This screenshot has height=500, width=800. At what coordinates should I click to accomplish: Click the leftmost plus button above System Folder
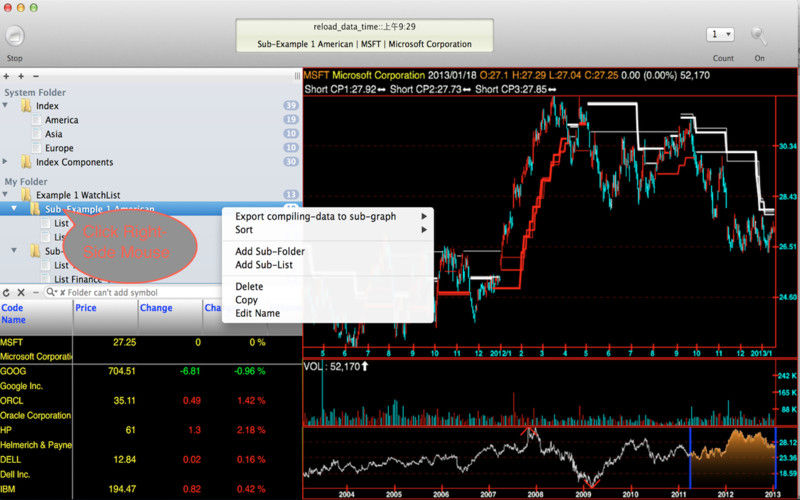pyautogui.click(x=7, y=76)
